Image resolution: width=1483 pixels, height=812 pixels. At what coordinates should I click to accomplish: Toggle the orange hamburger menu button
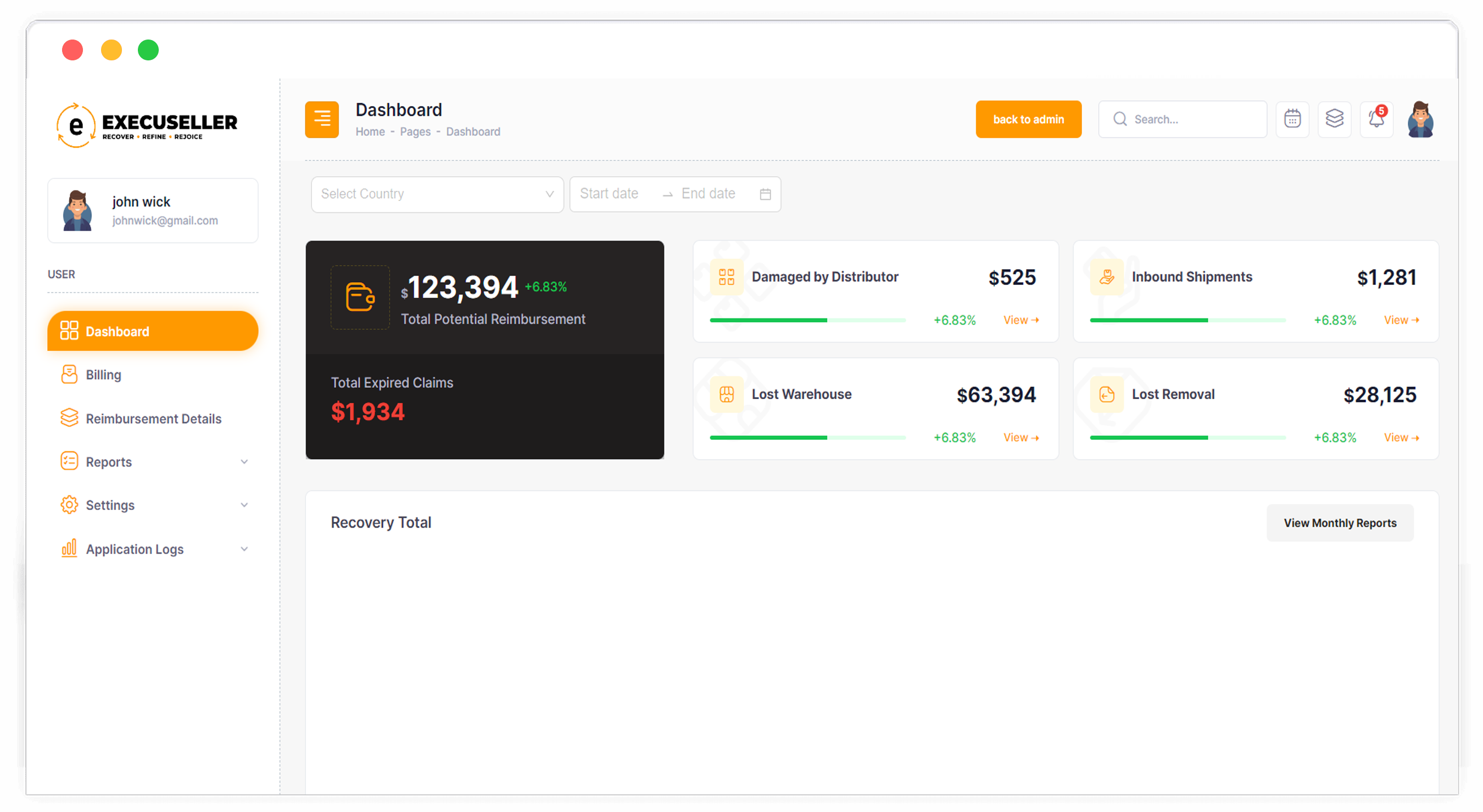322,119
